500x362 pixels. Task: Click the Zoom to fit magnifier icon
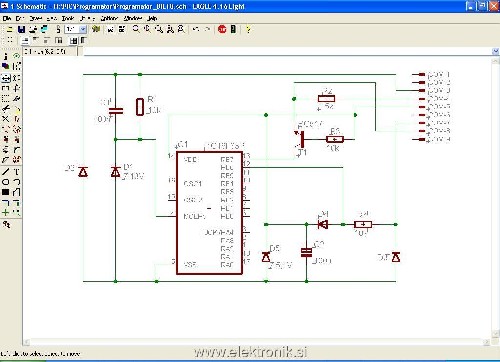pos(136,29)
